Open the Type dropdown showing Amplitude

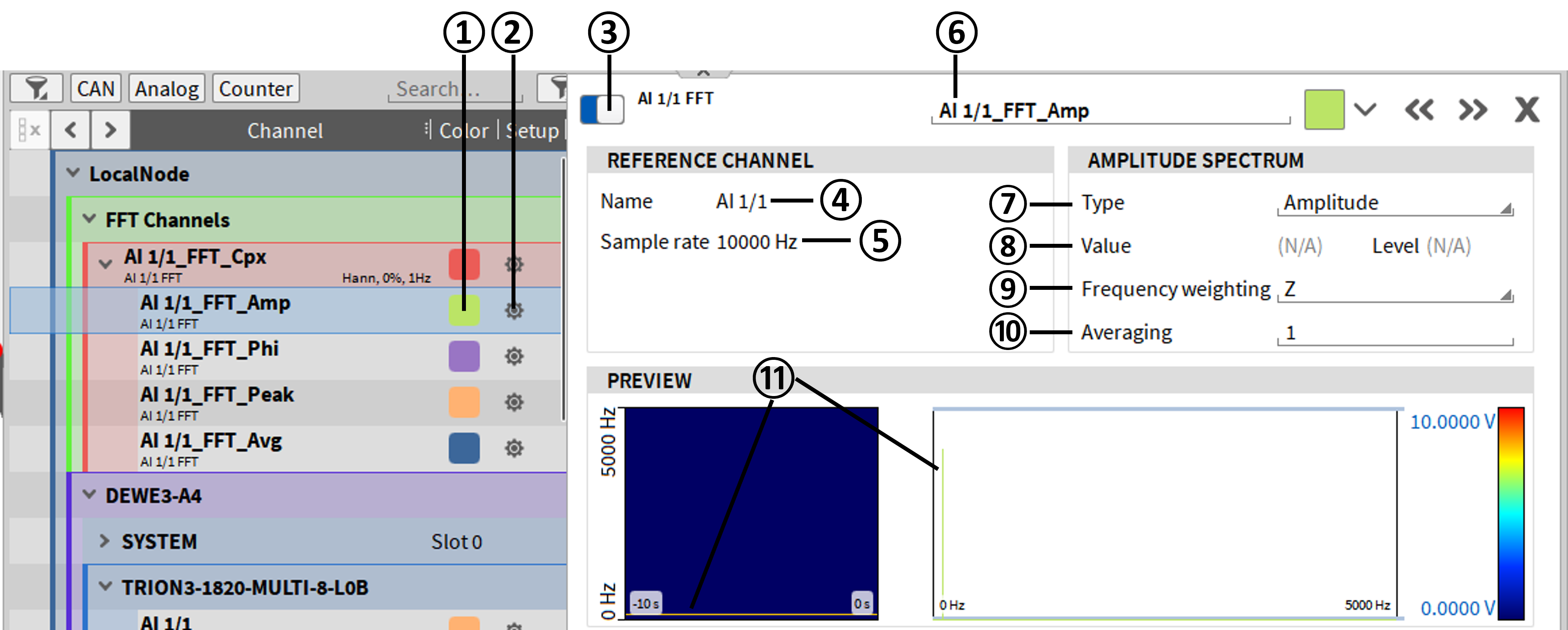coord(1395,203)
